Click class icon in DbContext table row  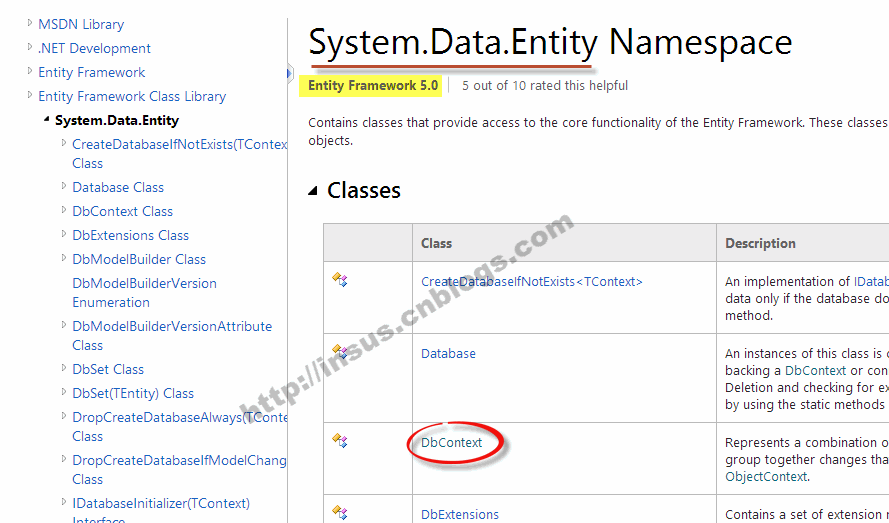pyautogui.click(x=340, y=440)
